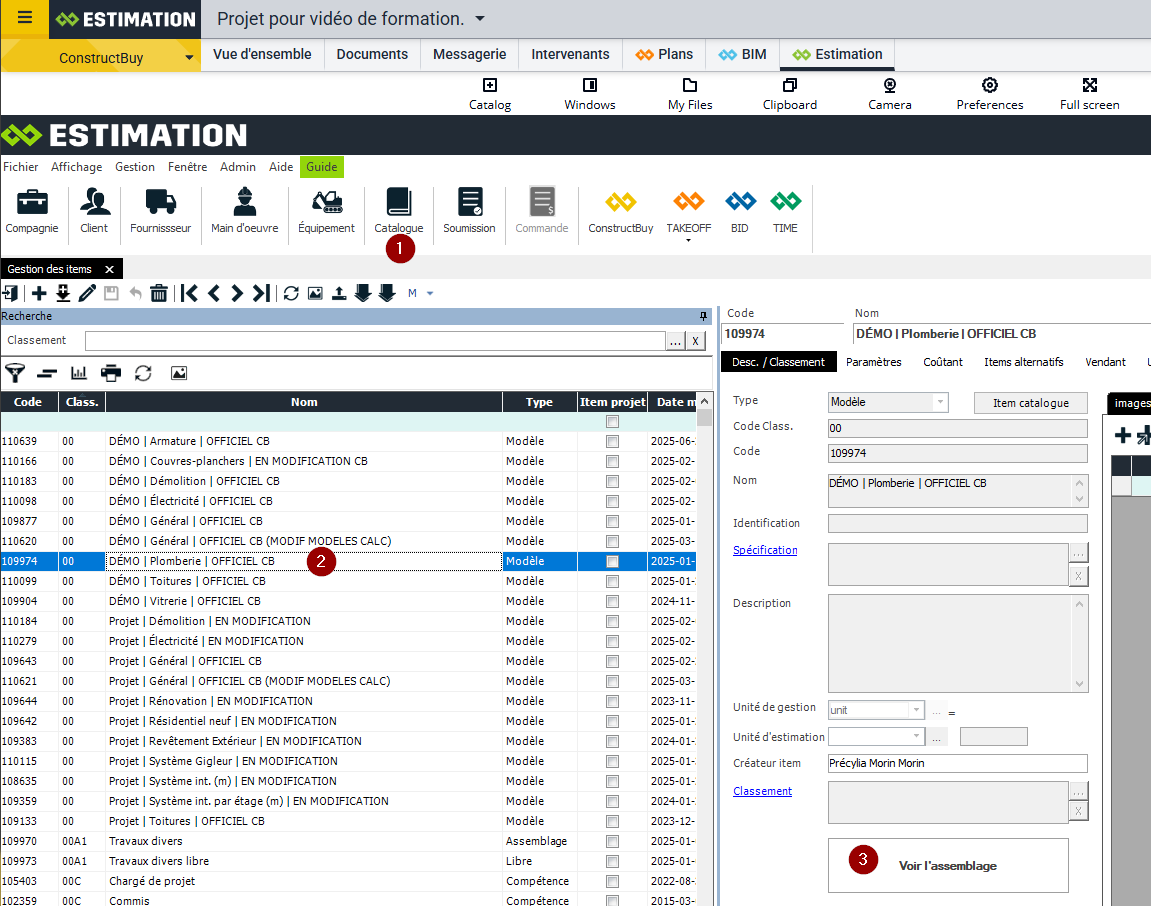Click the Spécification link
Screen dimensions: 1151x906
click(765, 550)
